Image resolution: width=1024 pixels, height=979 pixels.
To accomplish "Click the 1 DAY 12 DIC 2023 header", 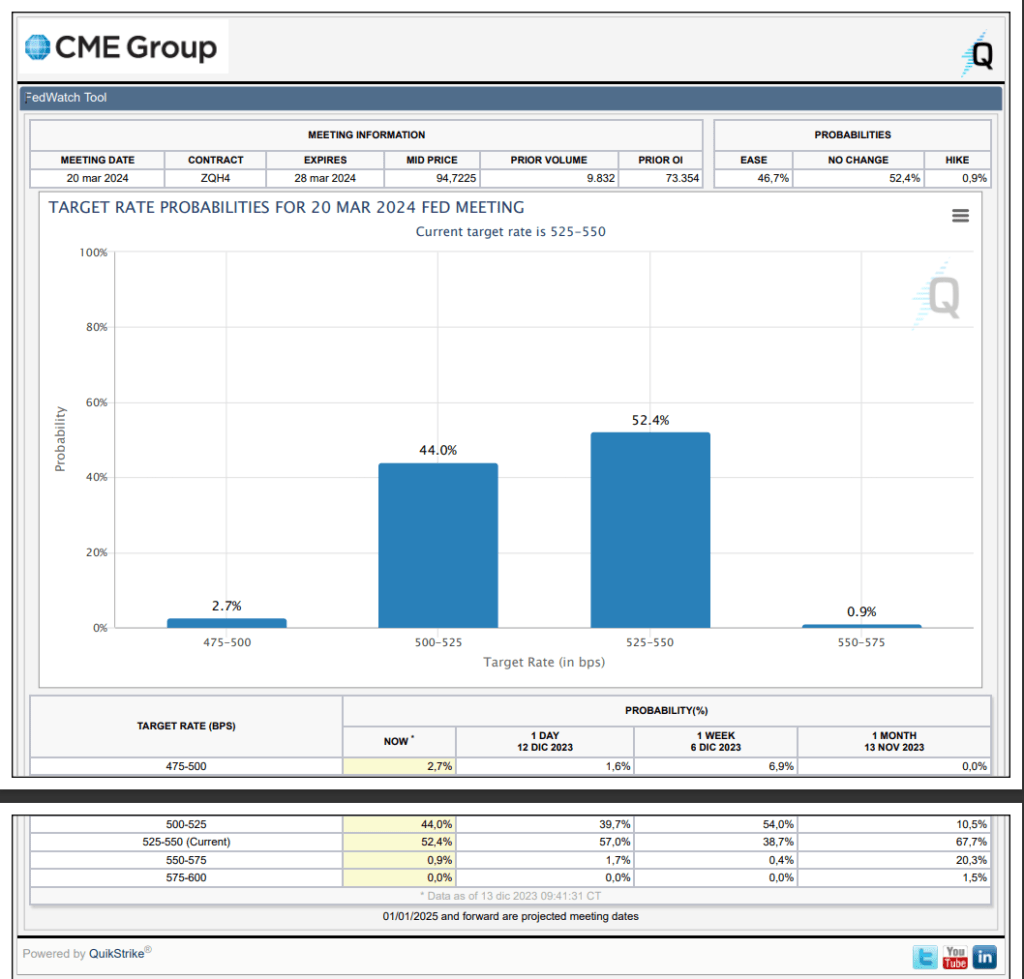I will pos(545,741).
